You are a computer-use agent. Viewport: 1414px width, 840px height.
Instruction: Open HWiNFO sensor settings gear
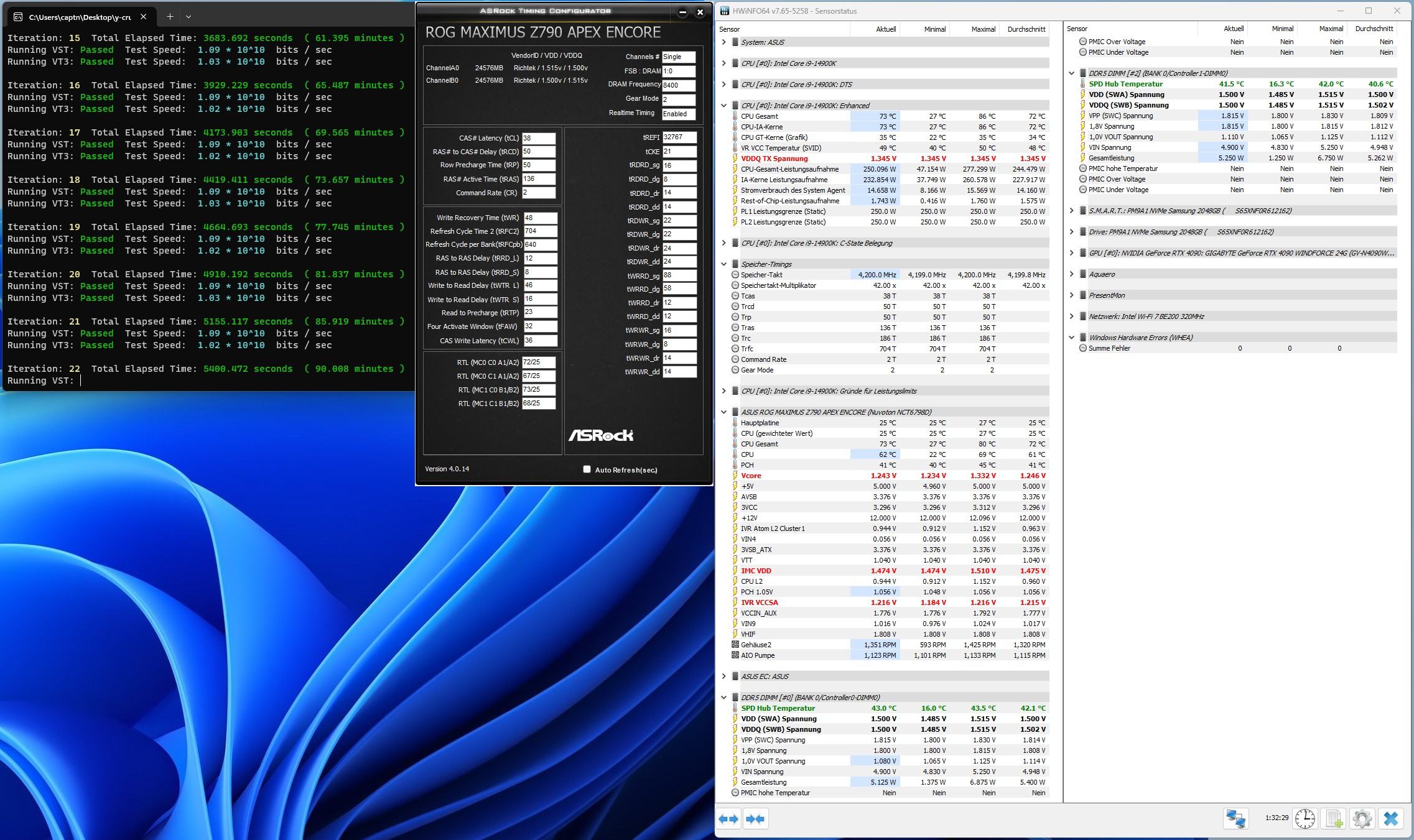(x=1362, y=818)
